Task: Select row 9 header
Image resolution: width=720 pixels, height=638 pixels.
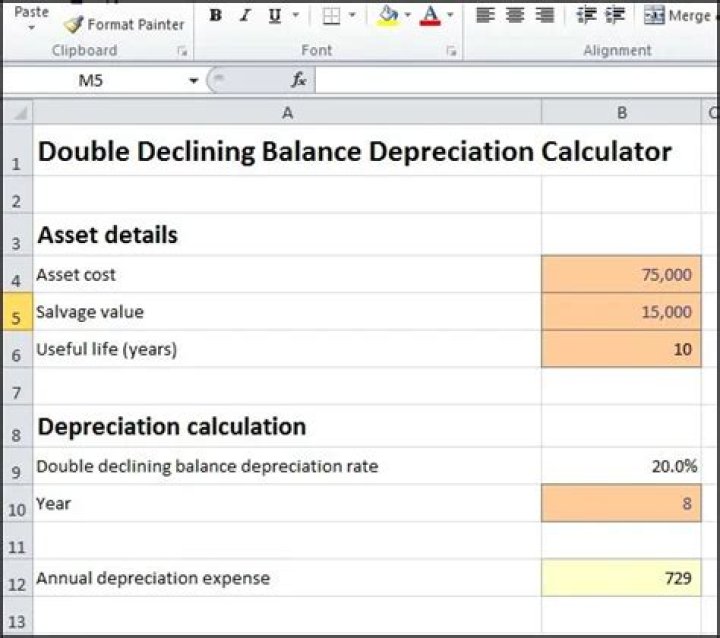Action: [17, 466]
